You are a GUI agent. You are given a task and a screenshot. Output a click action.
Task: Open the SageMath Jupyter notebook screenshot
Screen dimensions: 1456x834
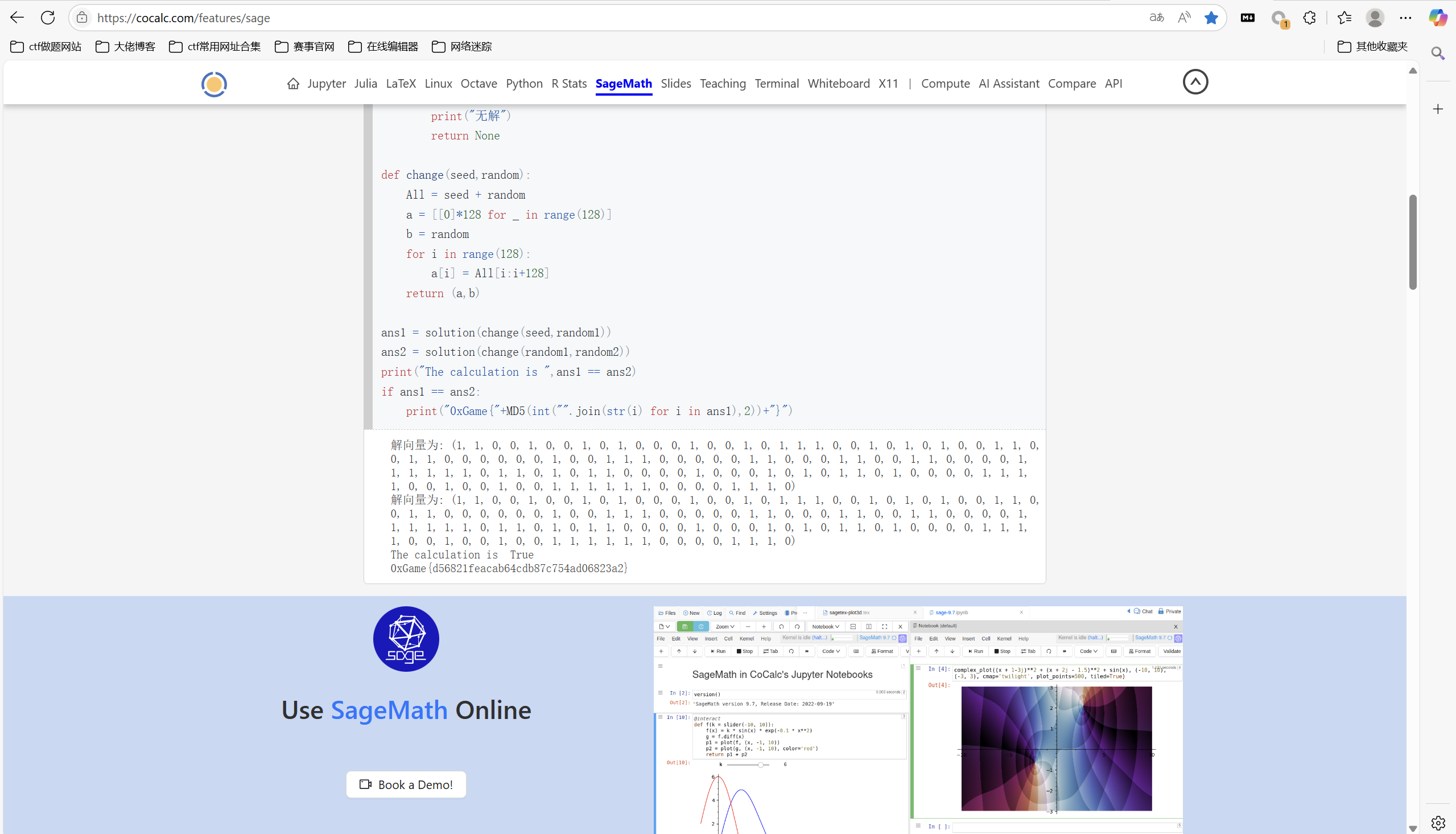click(x=918, y=720)
